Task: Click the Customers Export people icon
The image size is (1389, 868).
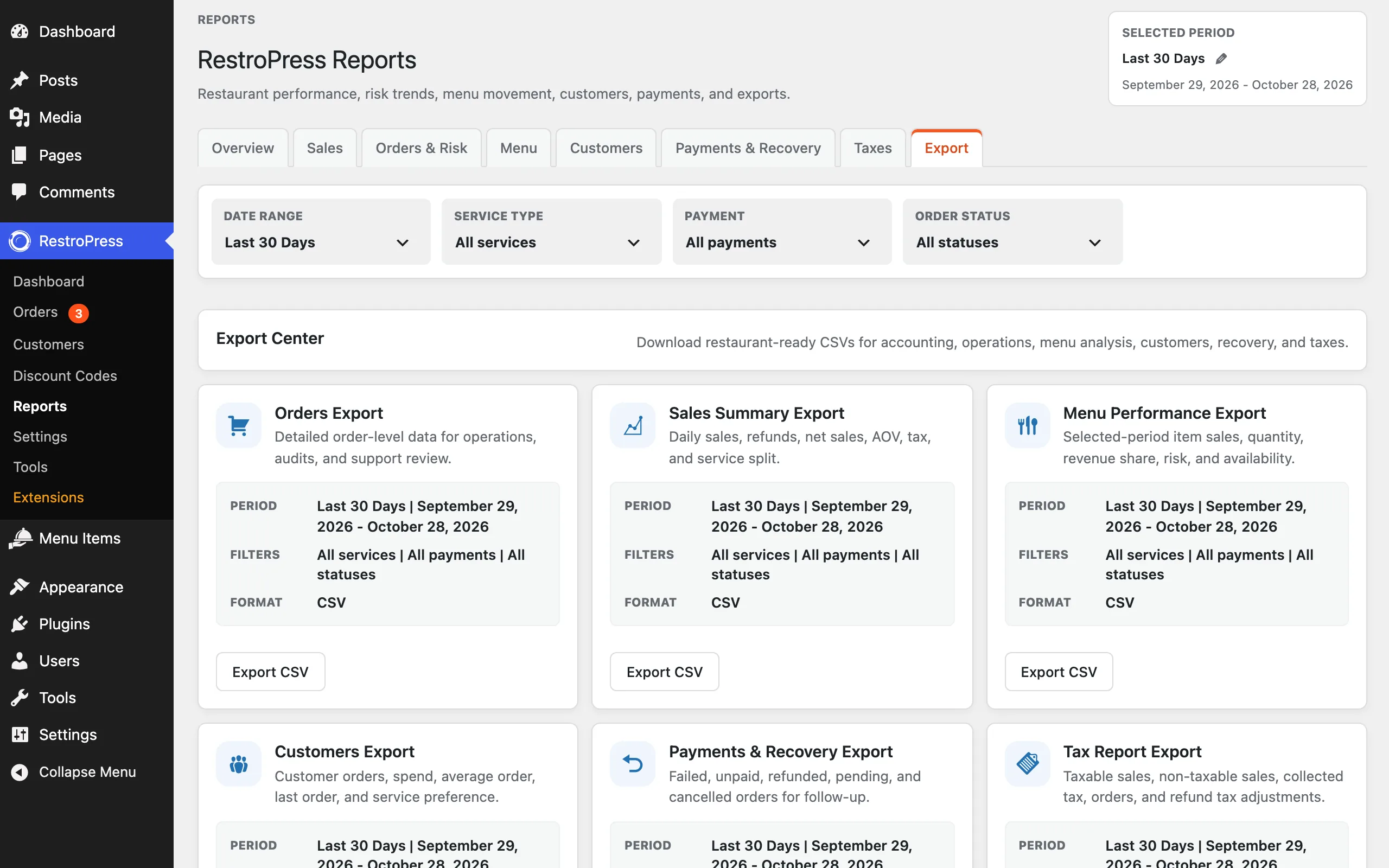Action: click(239, 764)
